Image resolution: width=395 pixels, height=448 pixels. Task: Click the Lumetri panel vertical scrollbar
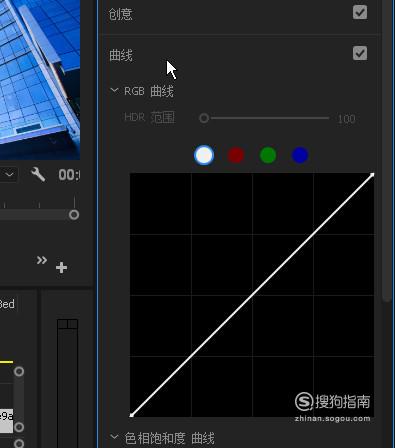coord(387,150)
